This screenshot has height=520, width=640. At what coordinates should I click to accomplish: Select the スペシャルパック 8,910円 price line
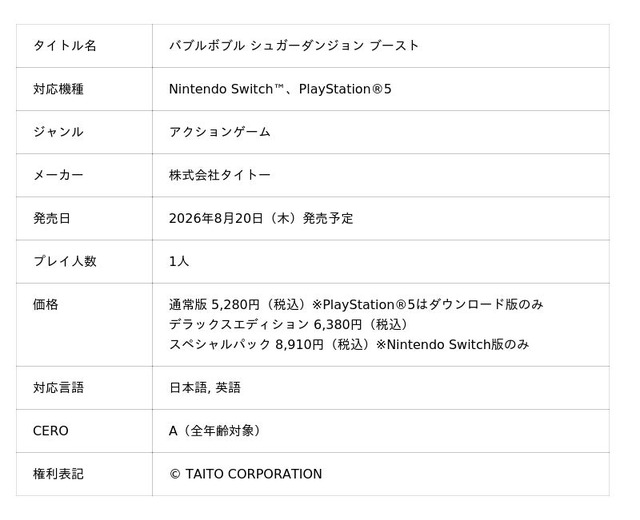[349, 344]
